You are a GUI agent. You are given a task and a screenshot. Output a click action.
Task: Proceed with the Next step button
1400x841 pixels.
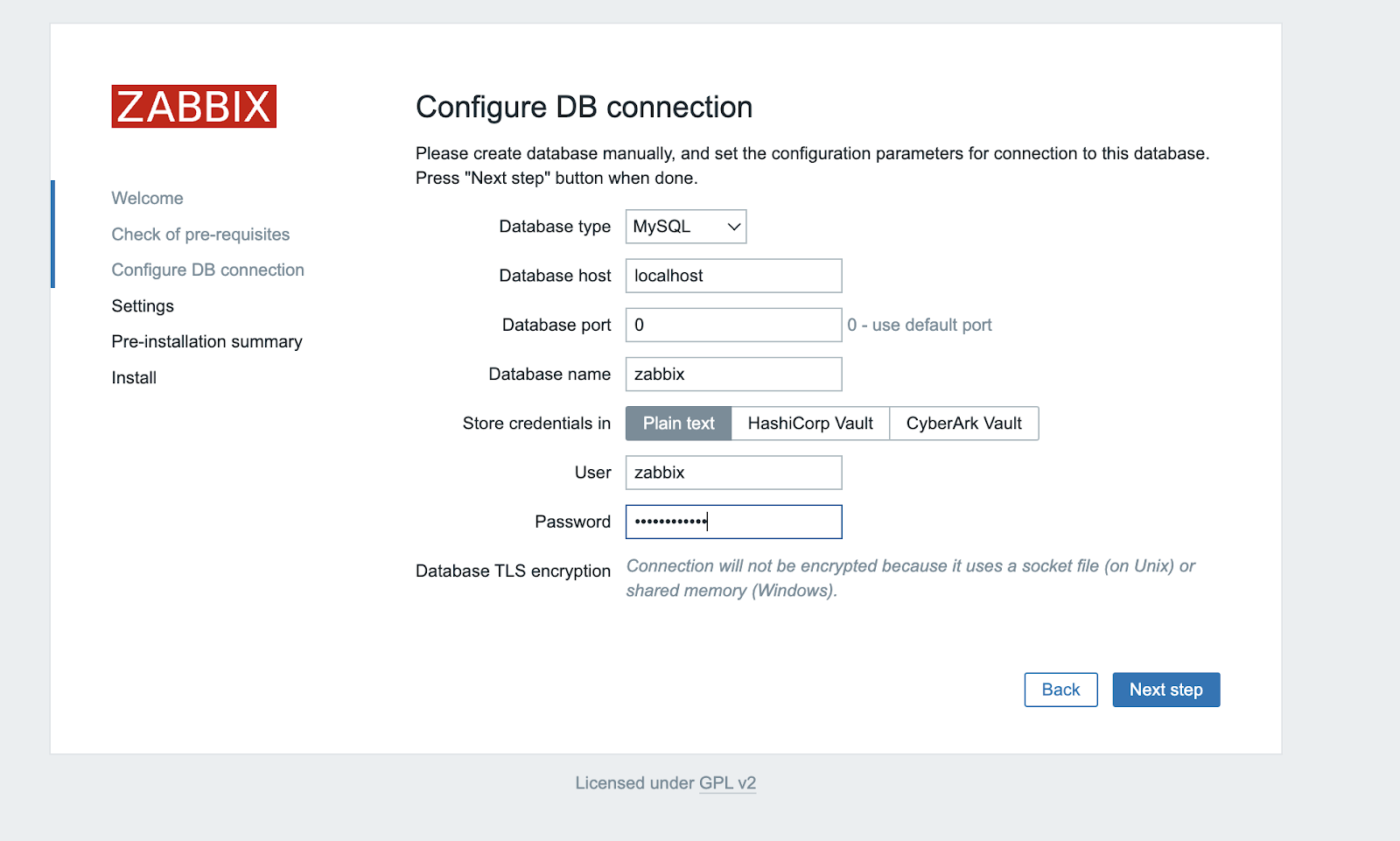tap(1165, 690)
